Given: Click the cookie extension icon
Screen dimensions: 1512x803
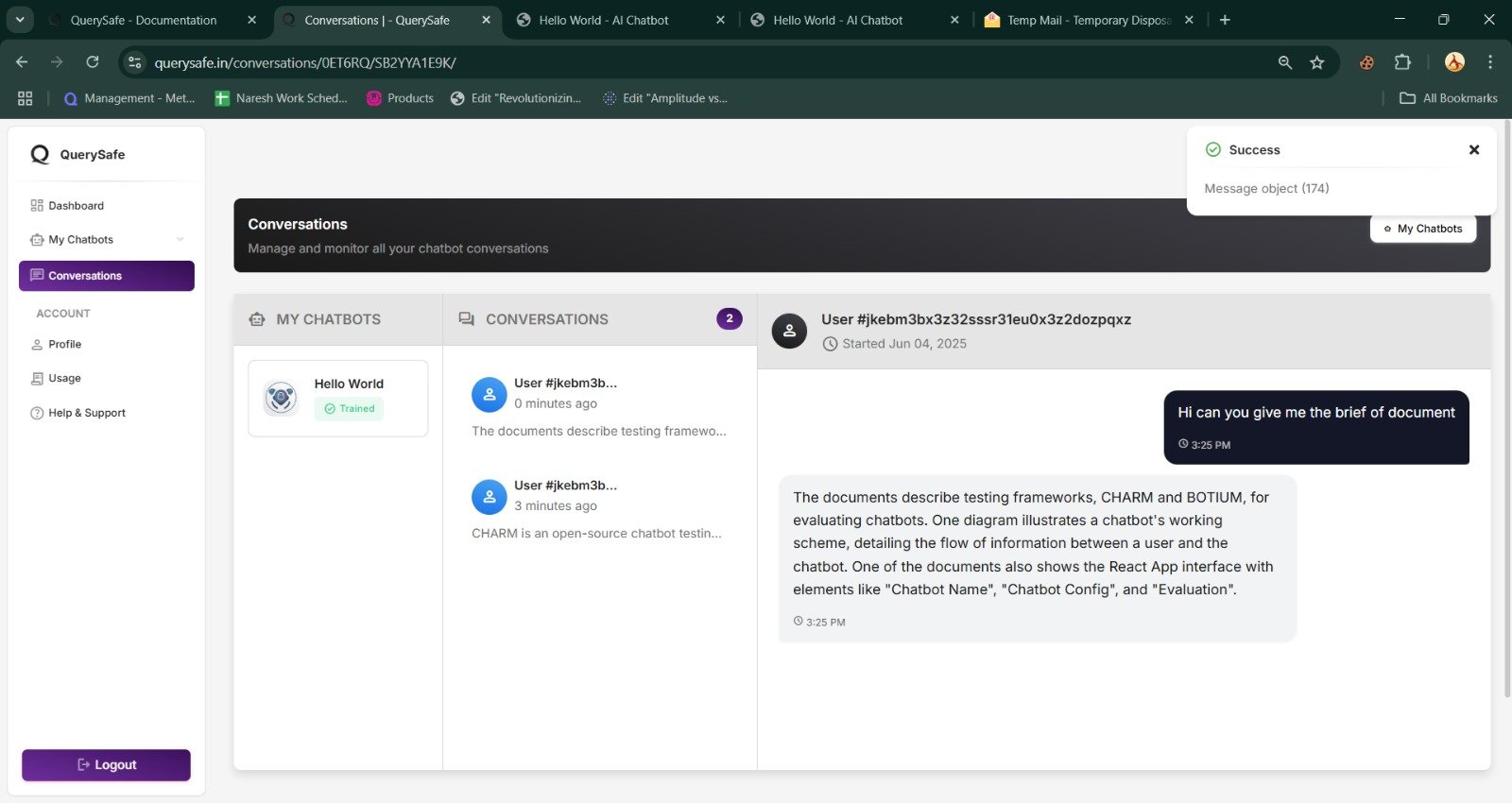Looking at the screenshot, I should tap(1366, 62).
